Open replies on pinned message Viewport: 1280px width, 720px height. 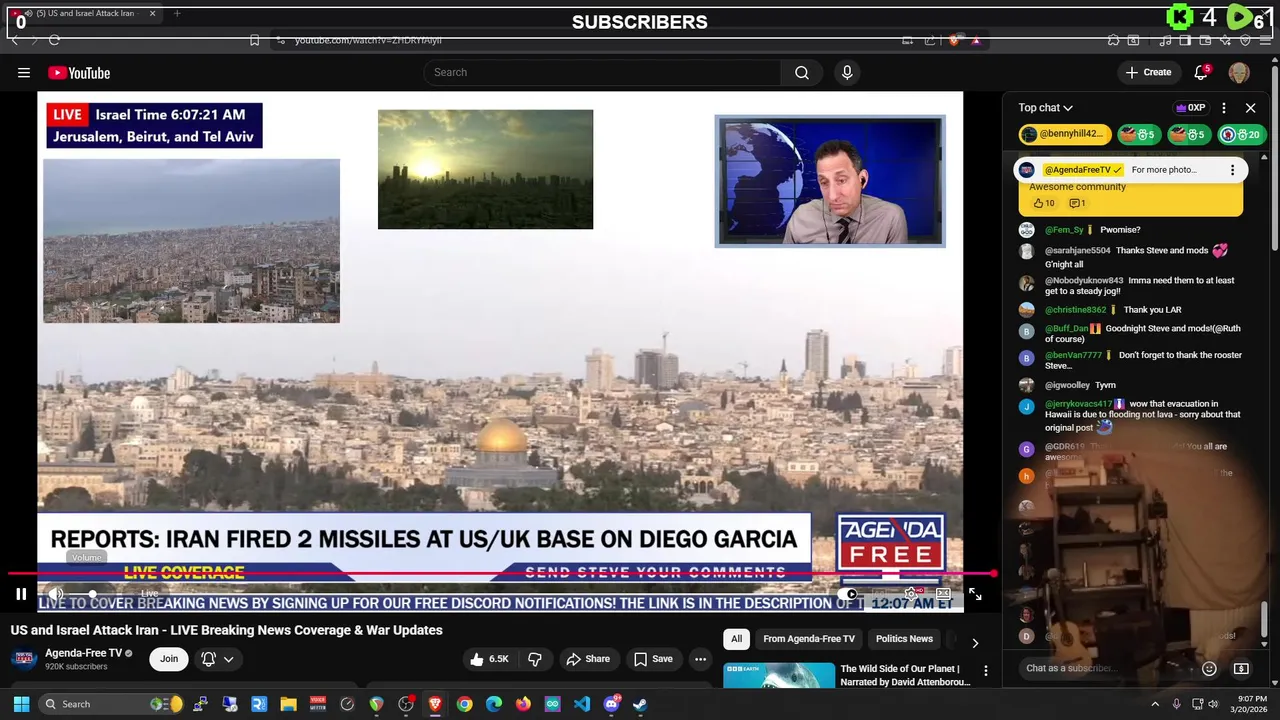1076,203
